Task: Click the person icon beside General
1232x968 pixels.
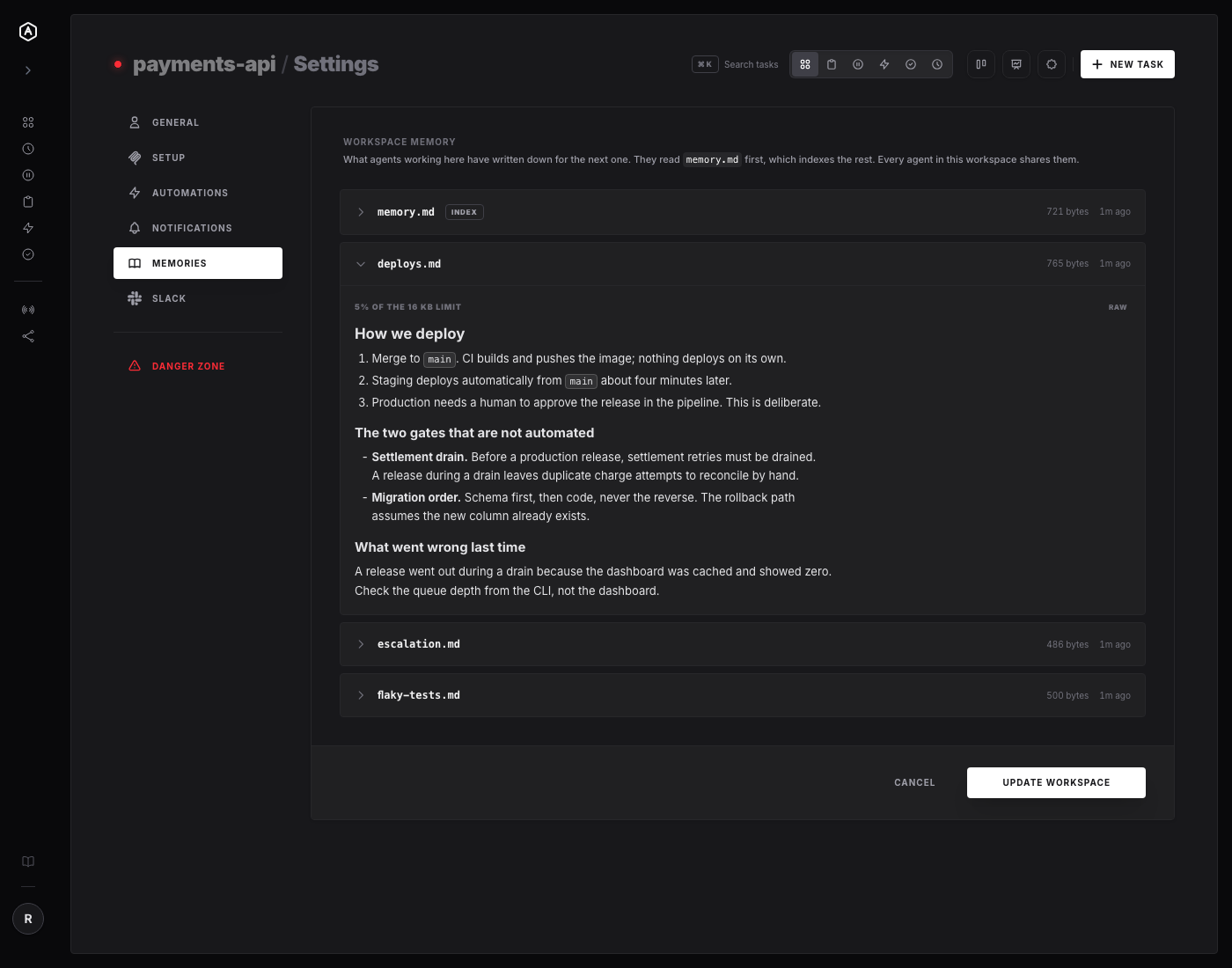Action: [135, 122]
